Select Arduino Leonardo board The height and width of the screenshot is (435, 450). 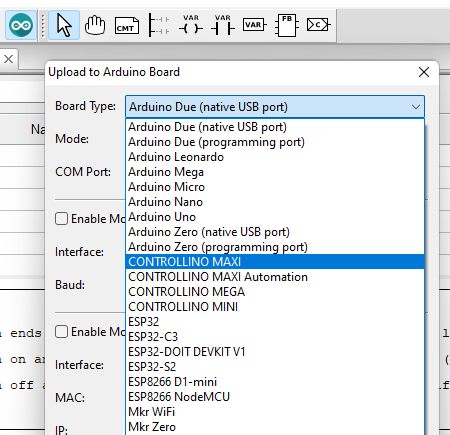pos(275,157)
